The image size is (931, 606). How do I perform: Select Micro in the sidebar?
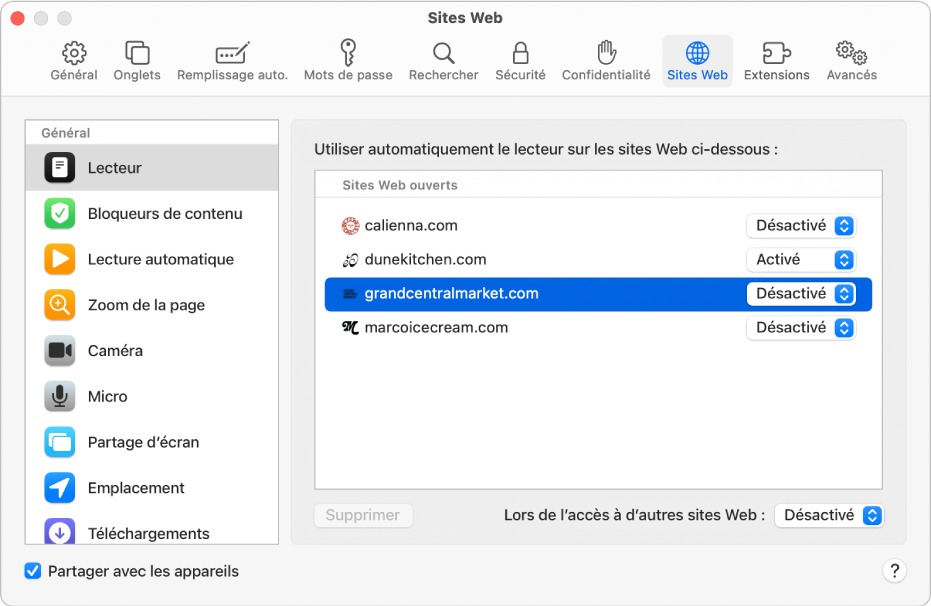(152, 396)
